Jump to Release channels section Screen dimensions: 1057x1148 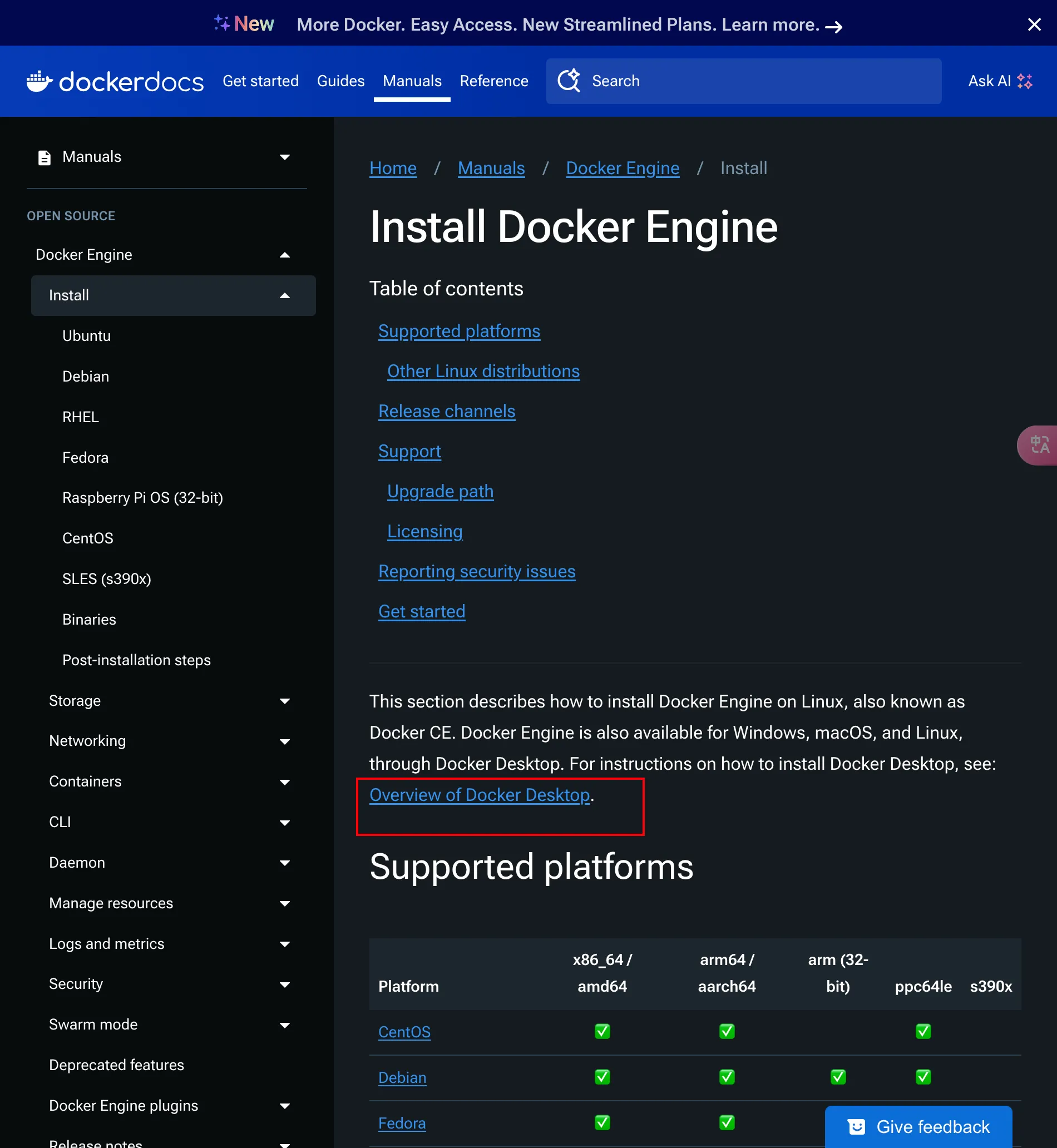click(x=447, y=411)
